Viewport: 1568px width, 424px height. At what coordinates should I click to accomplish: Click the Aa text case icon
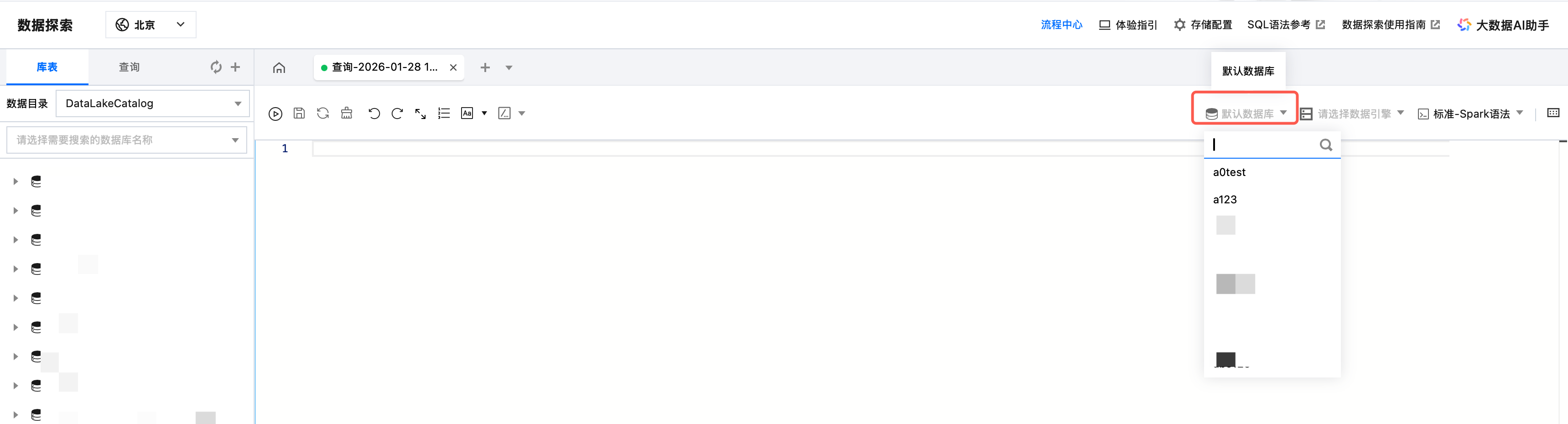(x=467, y=113)
